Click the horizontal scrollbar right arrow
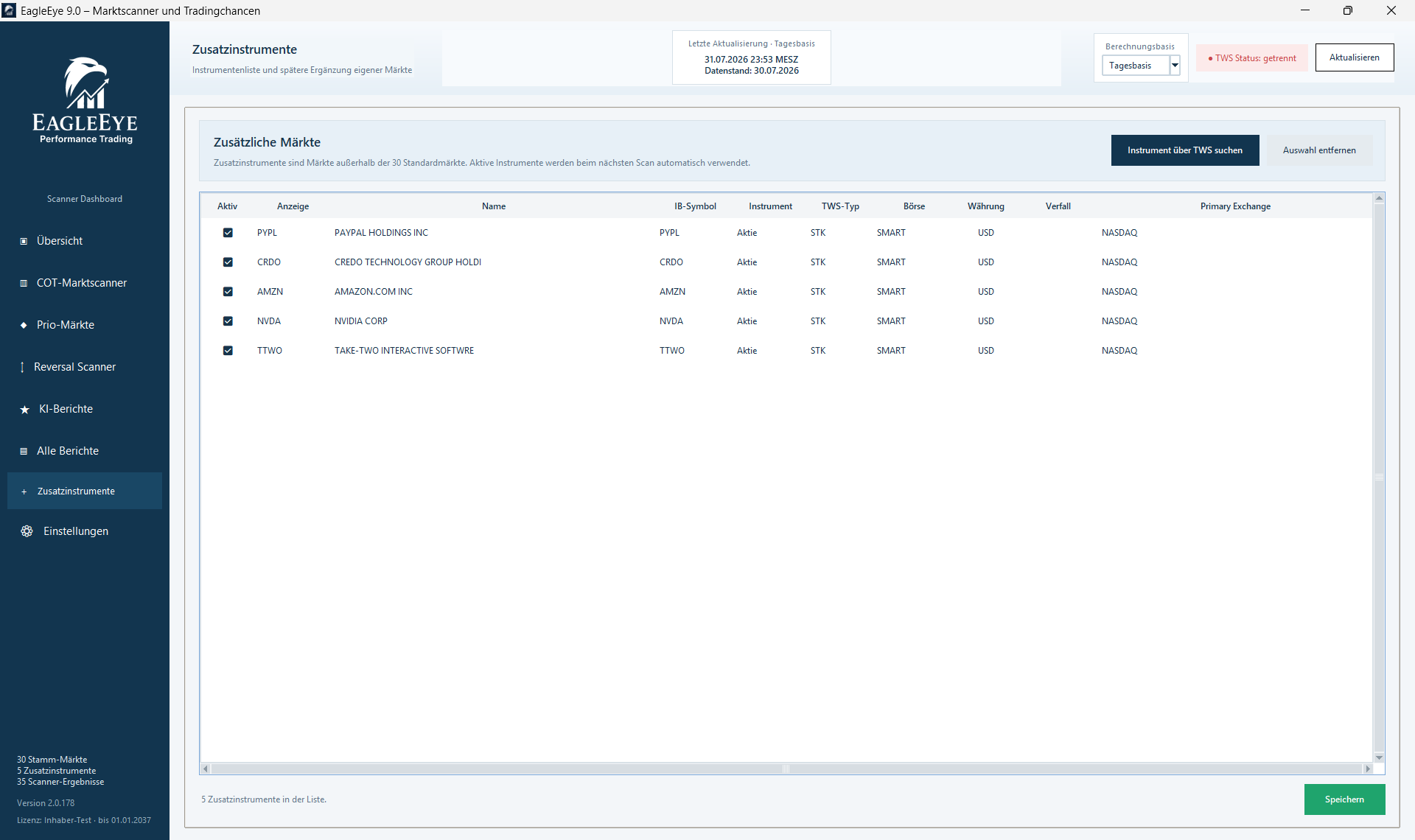The width and height of the screenshot is (1415, 840). pyautogui.click(x=1368, y=769)
